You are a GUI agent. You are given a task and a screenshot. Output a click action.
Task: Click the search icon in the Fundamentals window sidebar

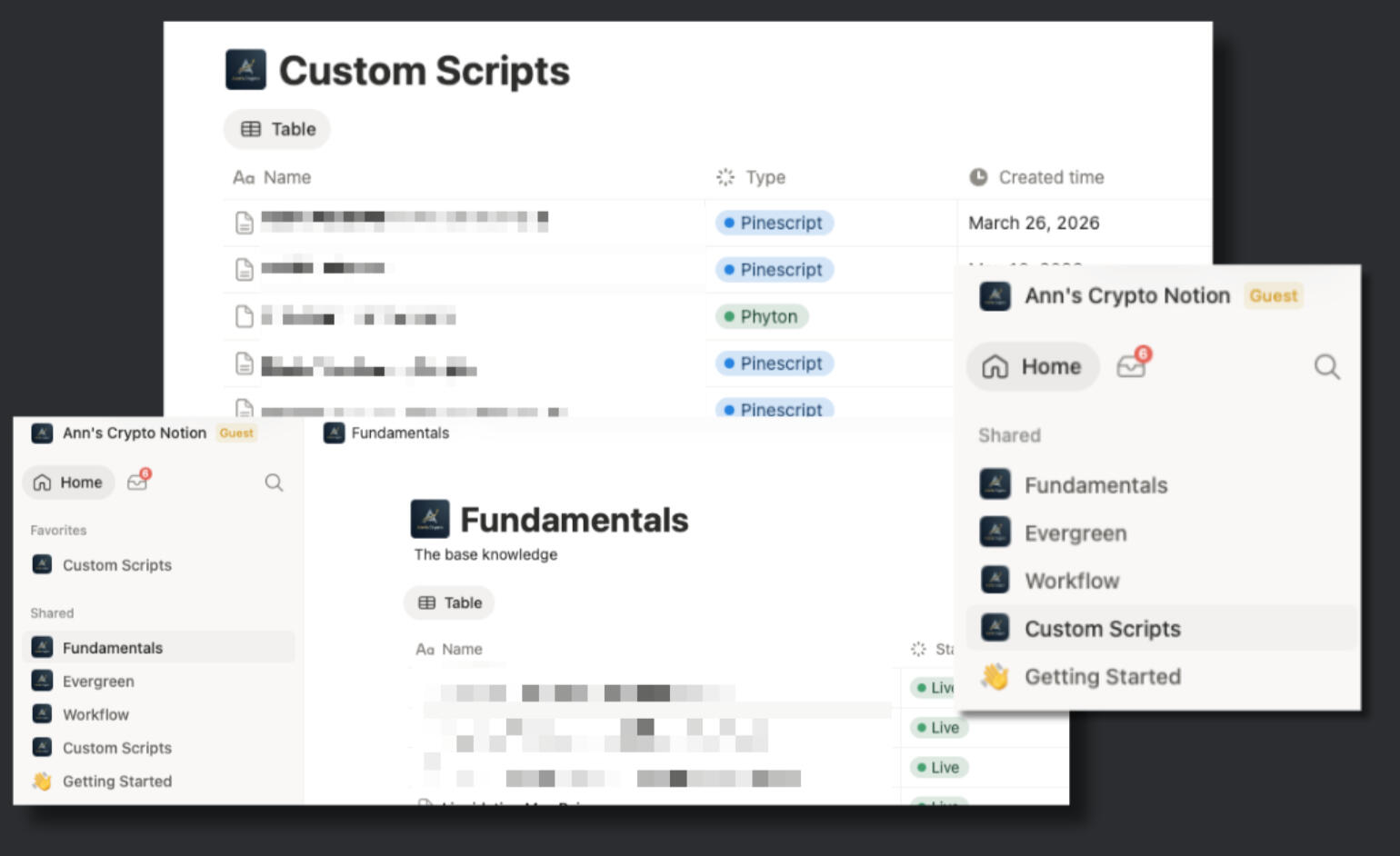pos(274,483)
